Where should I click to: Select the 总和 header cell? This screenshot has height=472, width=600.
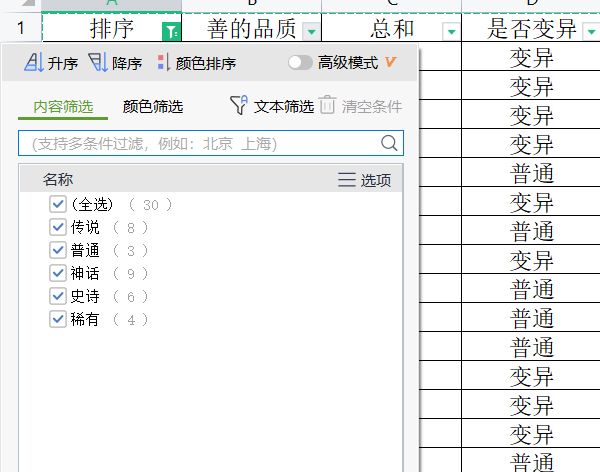(x=391, y=28)
